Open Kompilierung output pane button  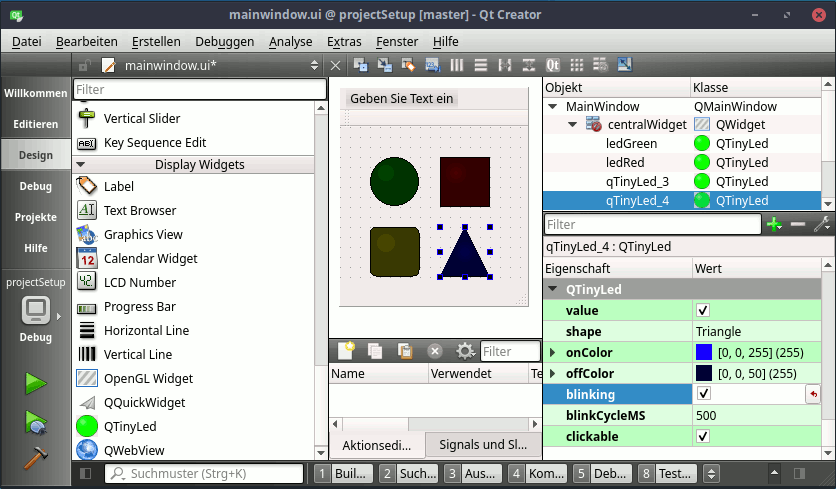pos(537,474)
